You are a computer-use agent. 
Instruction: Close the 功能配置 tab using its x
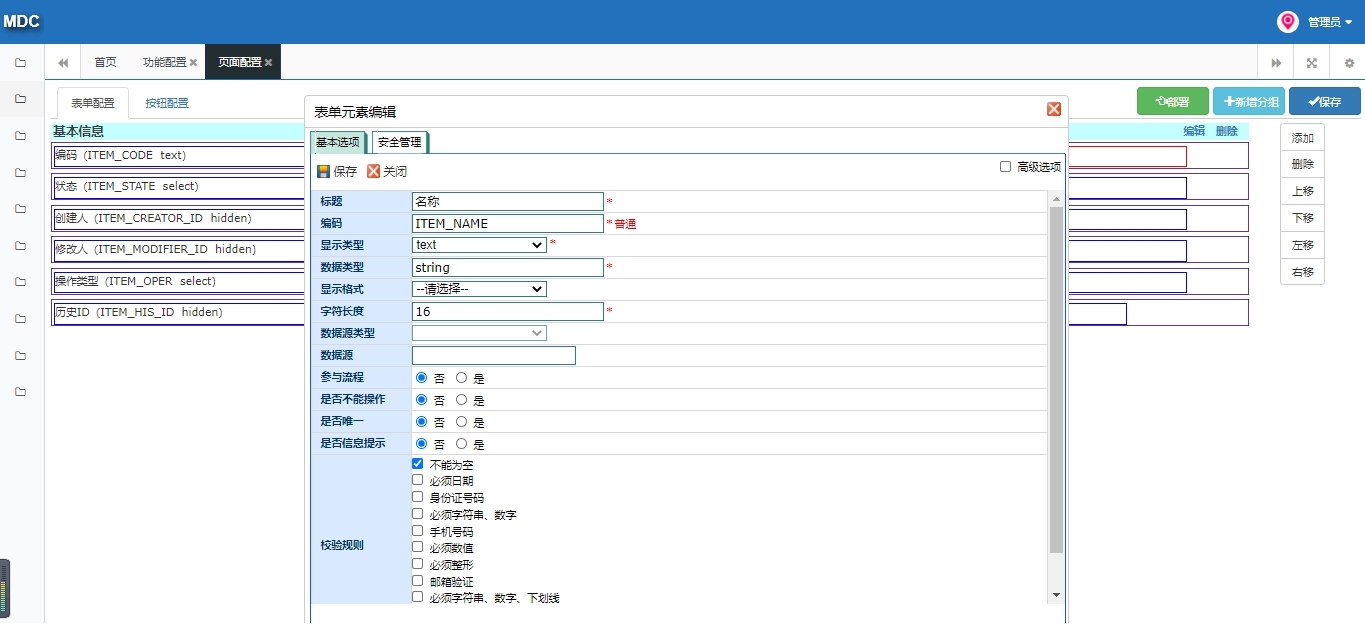(194, 62)
